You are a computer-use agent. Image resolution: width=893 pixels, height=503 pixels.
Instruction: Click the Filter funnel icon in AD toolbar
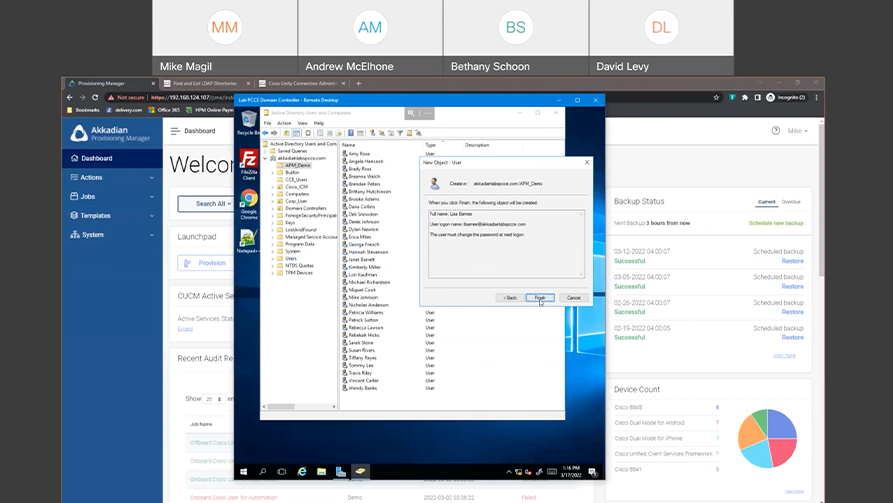click(400, 133)
